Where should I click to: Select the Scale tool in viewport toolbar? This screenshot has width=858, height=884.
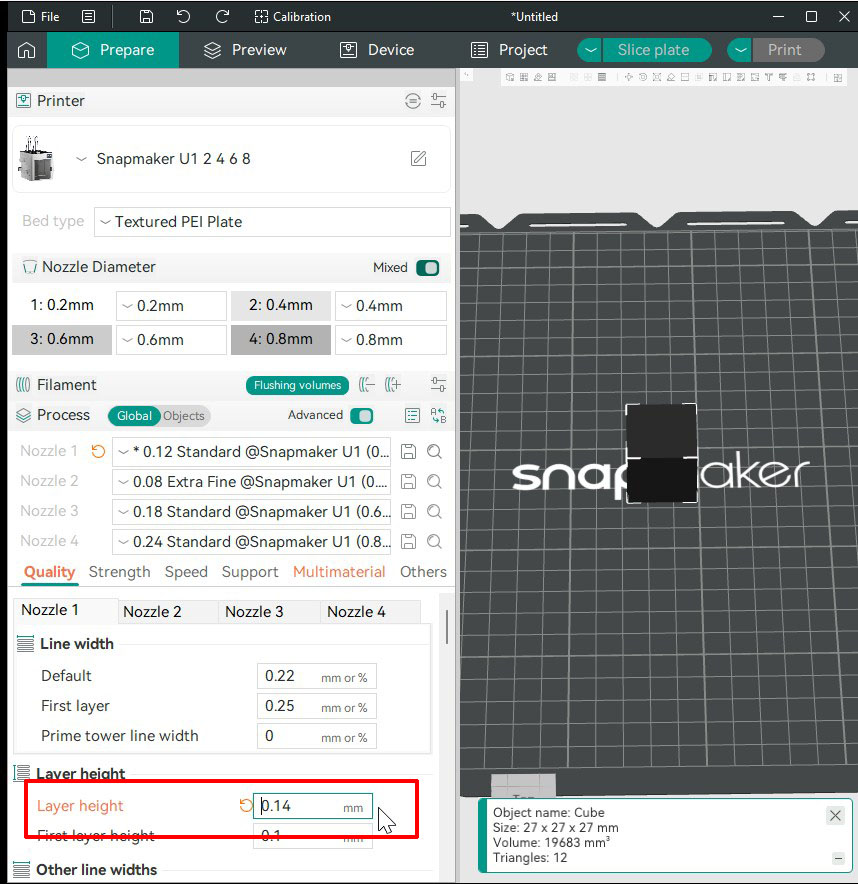pyautogui.click(x=657, y=77)
